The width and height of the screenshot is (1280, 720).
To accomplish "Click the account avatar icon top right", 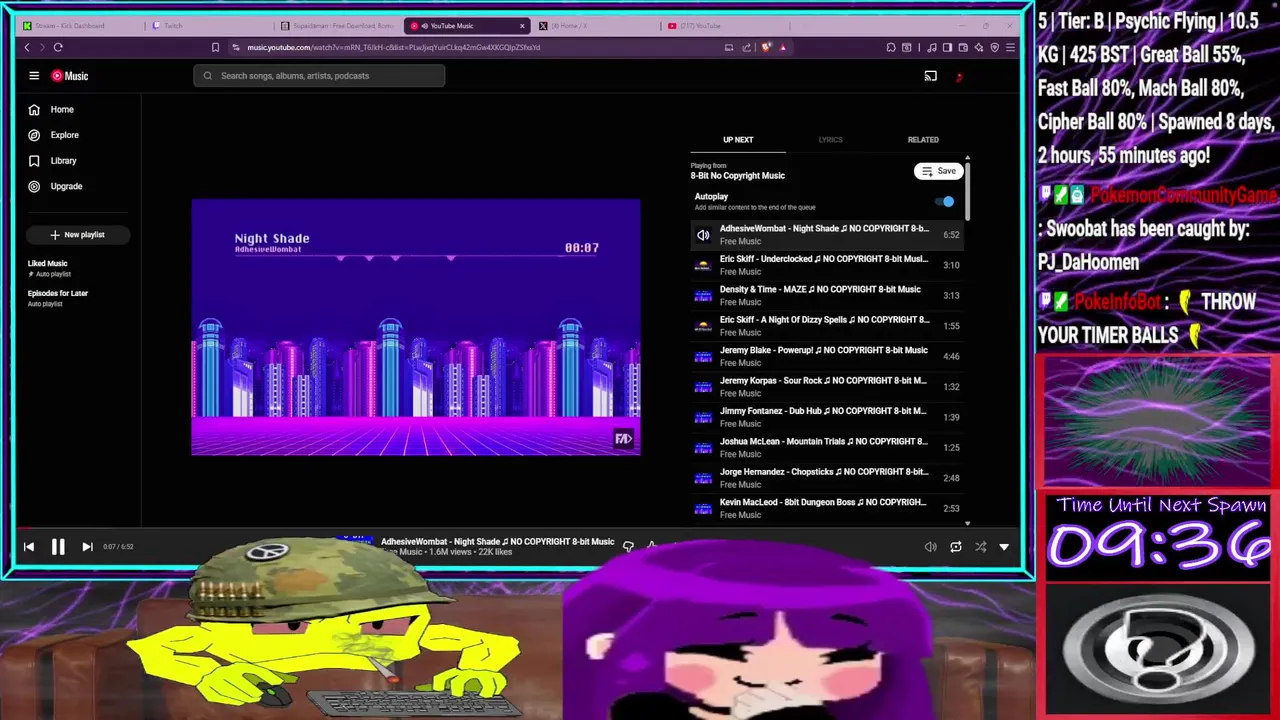I will [x=960, y=76].
